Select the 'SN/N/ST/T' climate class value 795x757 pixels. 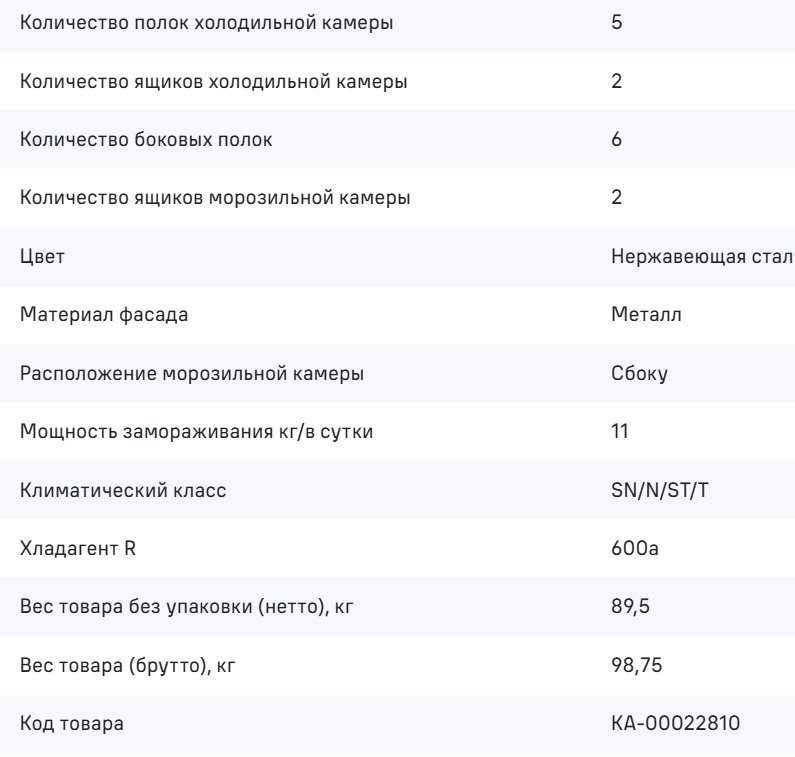659,490
